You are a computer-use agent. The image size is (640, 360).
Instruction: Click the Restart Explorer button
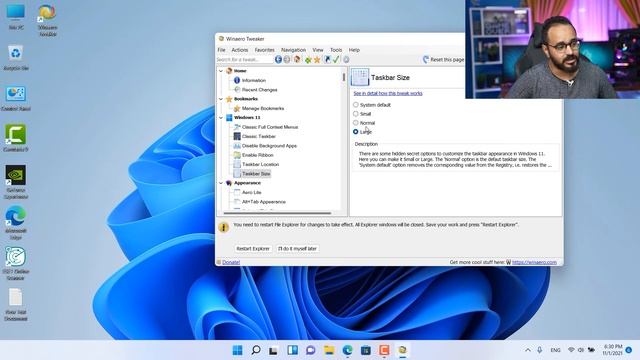tap(253, 249)
